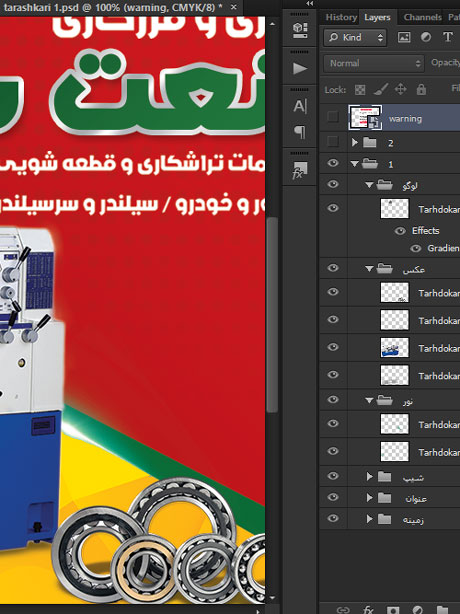Image resolution: width=460 pixels, height=614 pixels.
Task: Select group named 1
Action: coord(390,164)
